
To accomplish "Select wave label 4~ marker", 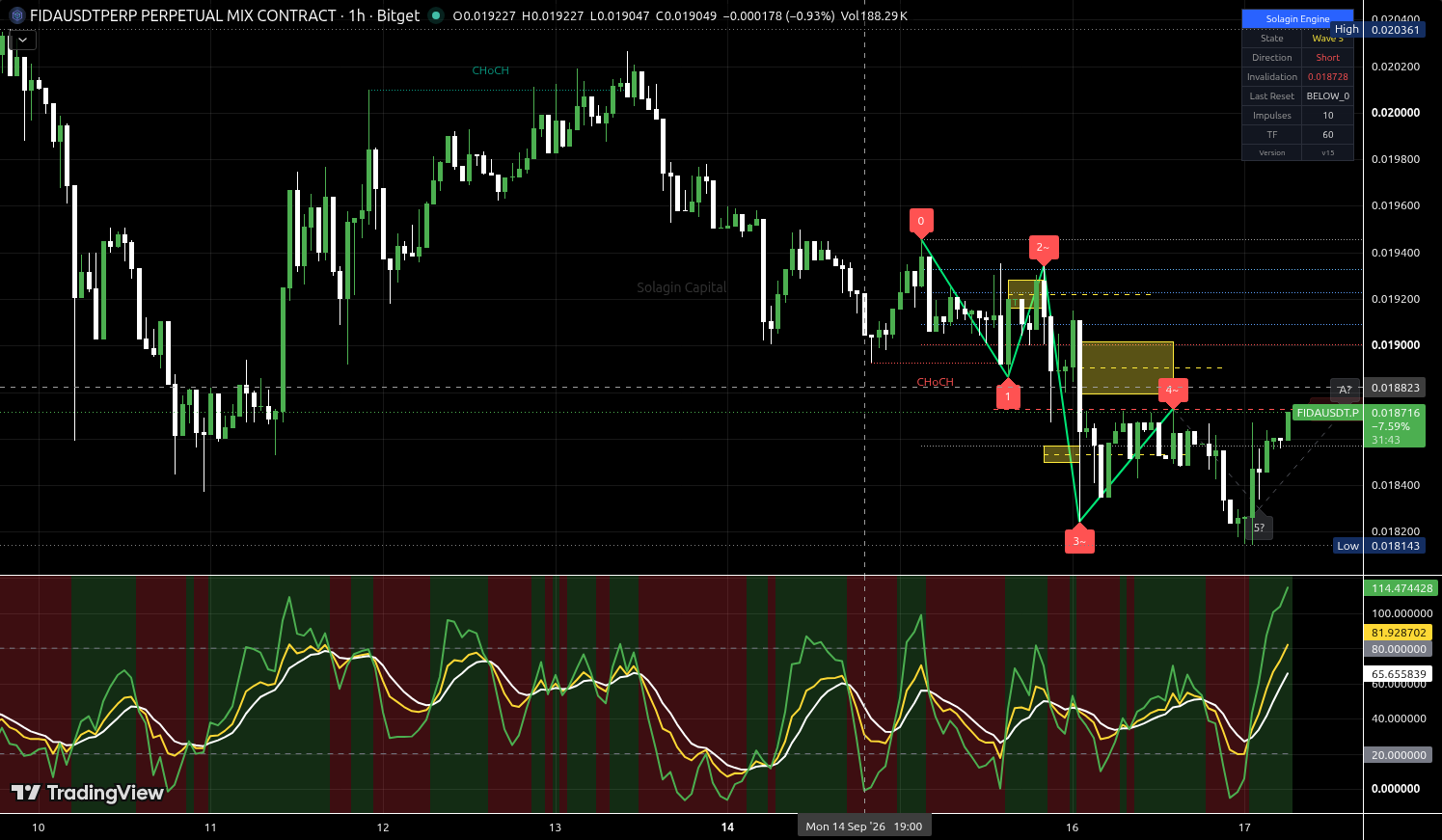I will click(x=1173, y=391).
